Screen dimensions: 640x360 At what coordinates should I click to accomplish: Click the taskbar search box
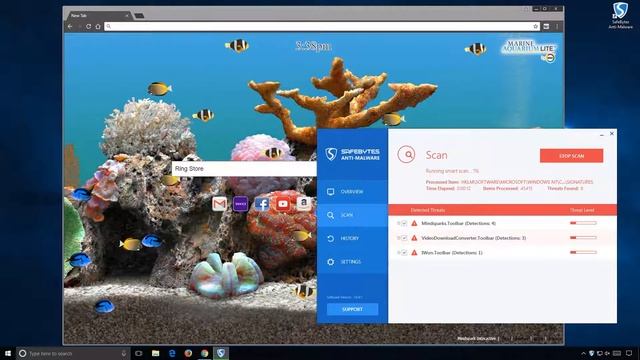click(73, 353)
